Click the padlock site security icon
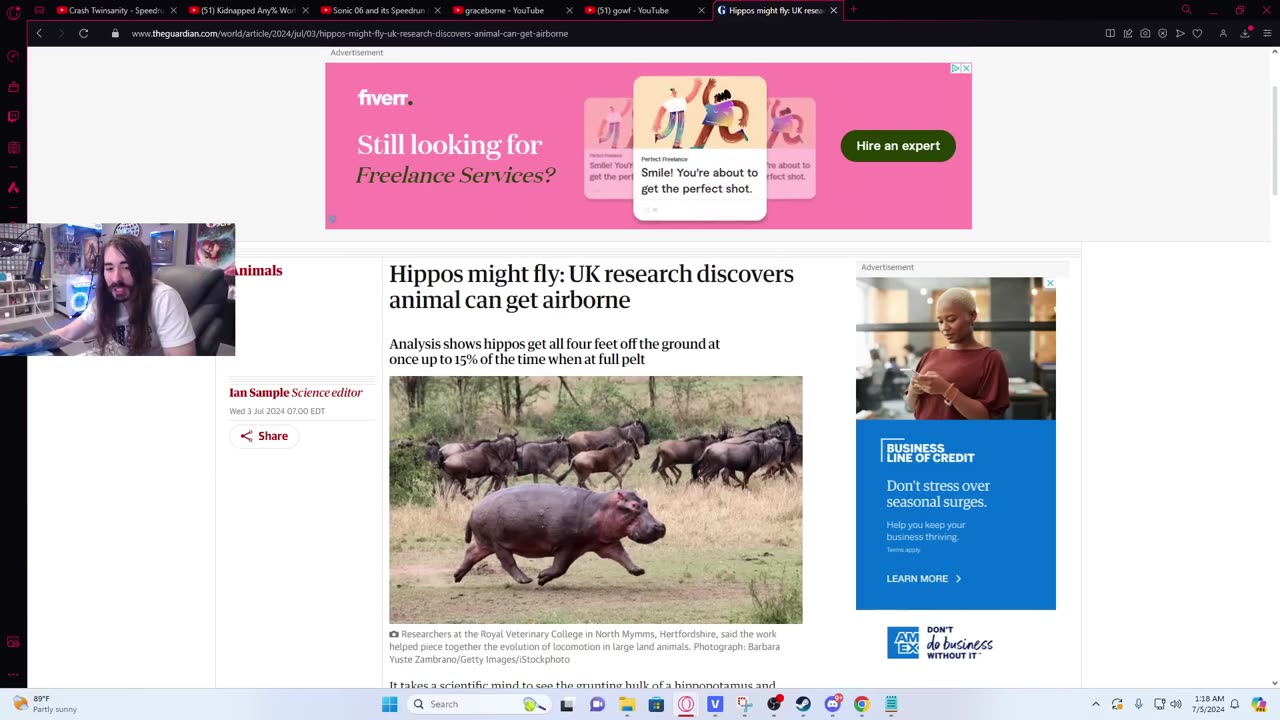The width and height of the screenshot is (1280, 720). 115,33
